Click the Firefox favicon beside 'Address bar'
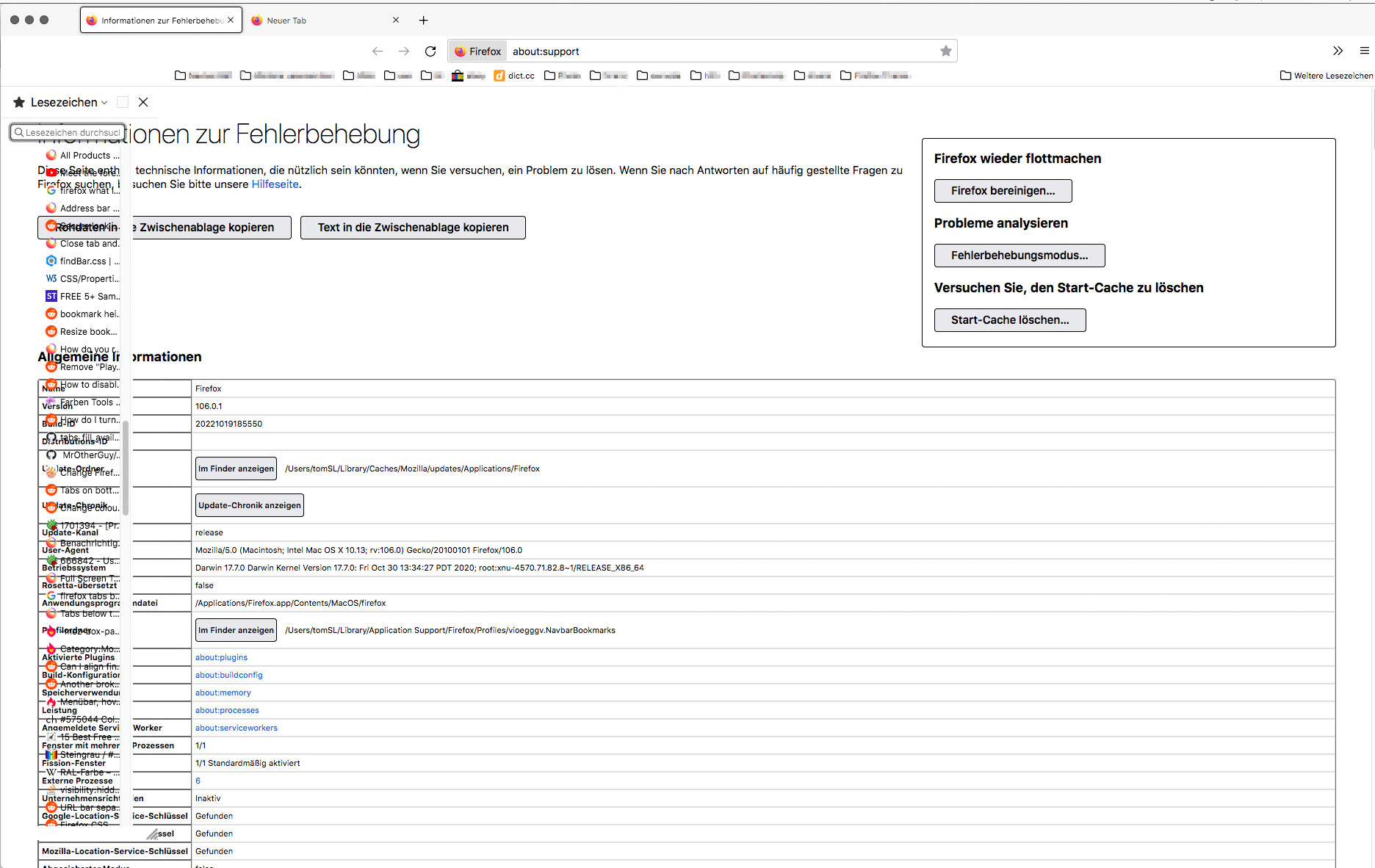The height and width of the screenshot is (868, 1375). point(51,208)
